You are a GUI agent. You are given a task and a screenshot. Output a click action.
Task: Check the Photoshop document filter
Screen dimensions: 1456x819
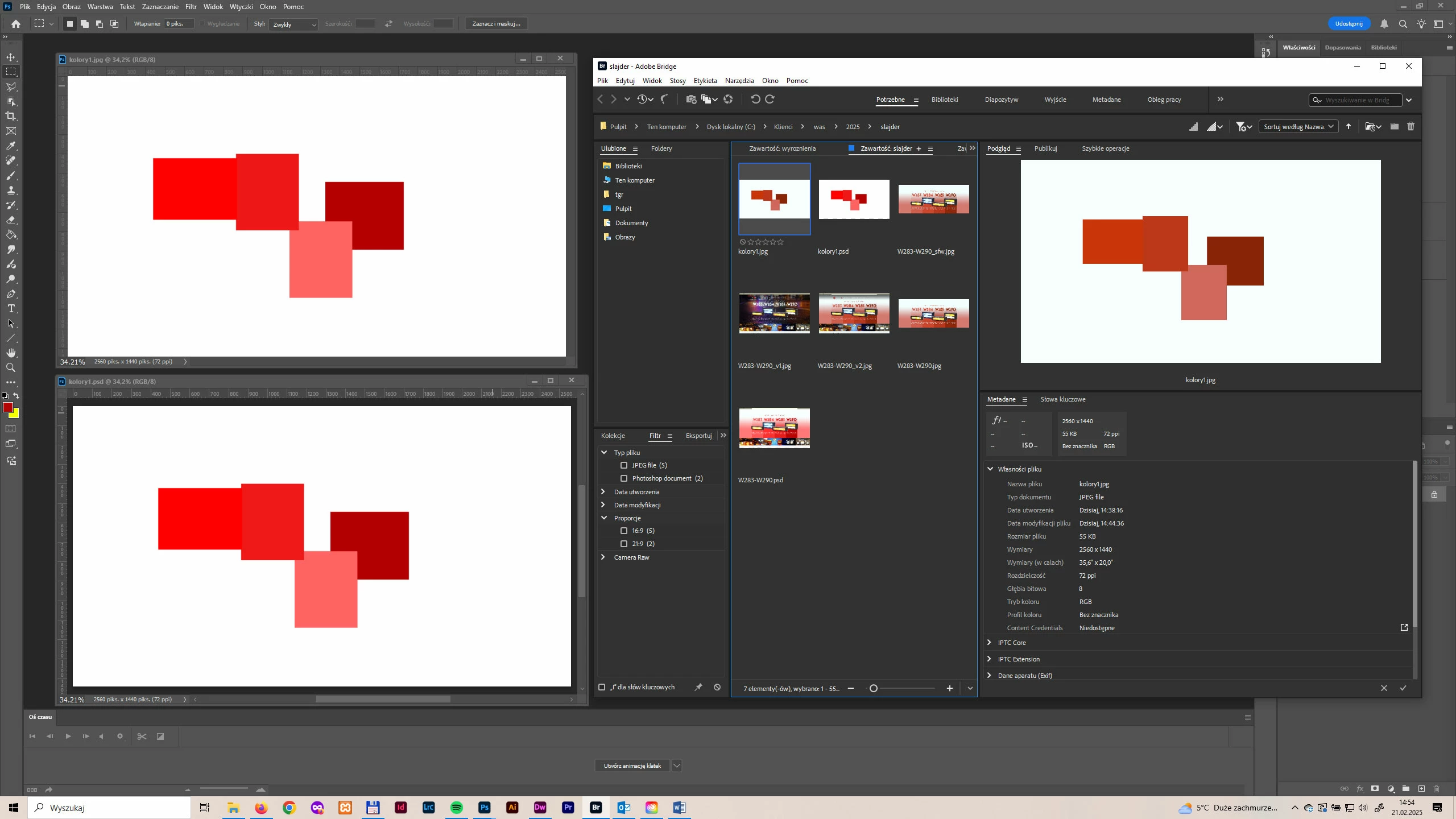(624, 478)
